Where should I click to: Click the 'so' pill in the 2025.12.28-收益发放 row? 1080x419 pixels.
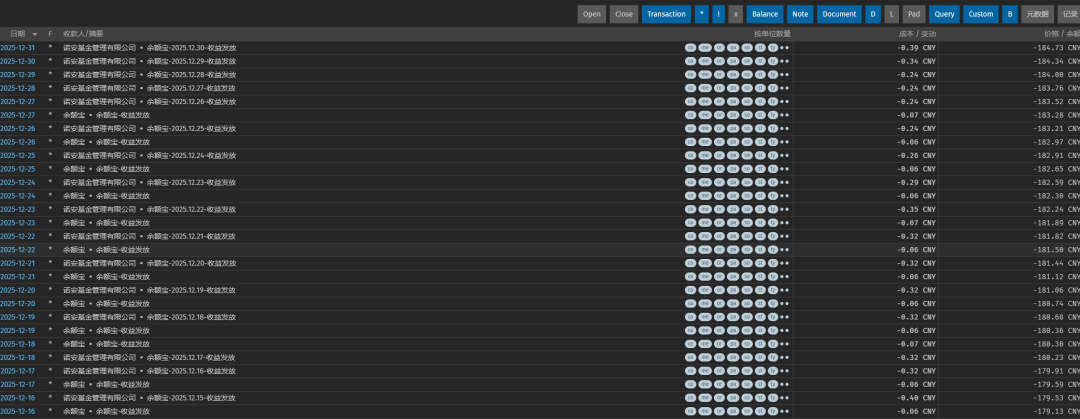point(747,74)
